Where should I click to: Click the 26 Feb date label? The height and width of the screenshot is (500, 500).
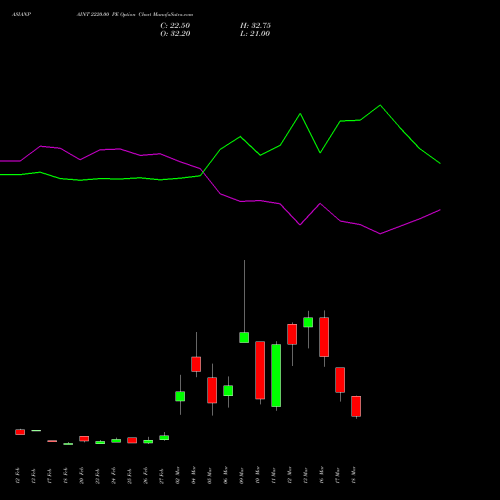(x=146, y=475)
